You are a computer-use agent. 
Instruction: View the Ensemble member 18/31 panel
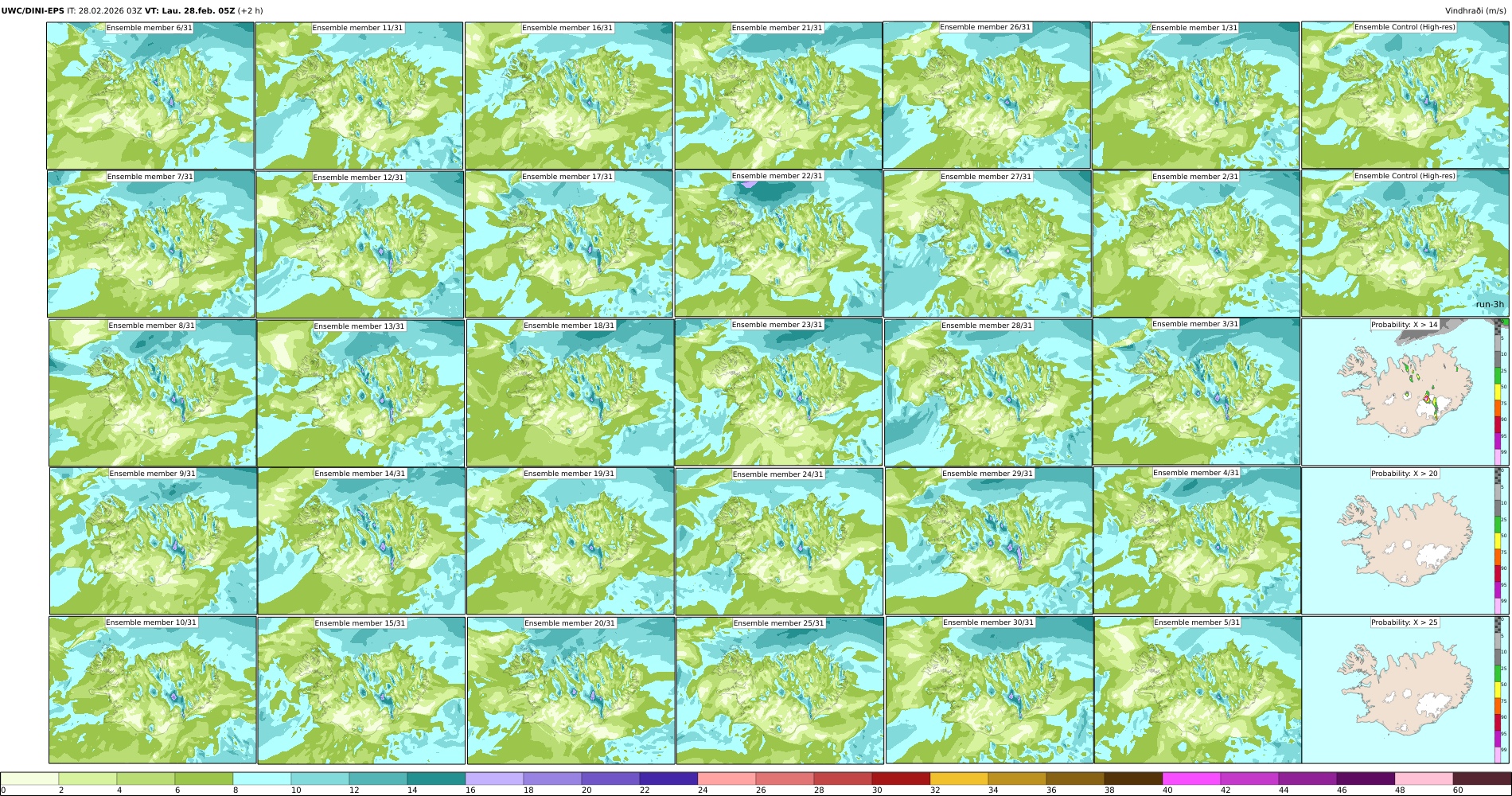pos(570,392)
